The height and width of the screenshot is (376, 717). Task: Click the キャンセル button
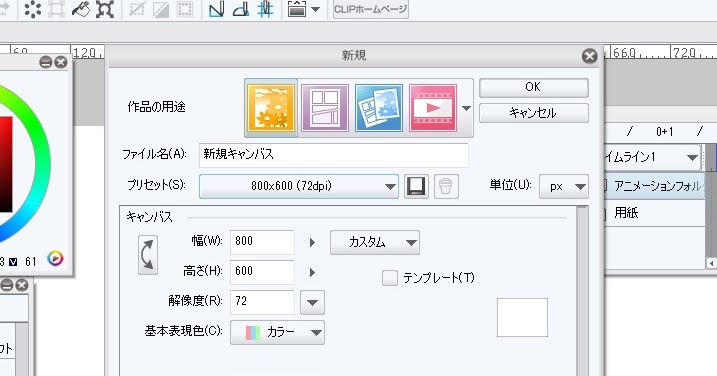click(x=533, y=113)
